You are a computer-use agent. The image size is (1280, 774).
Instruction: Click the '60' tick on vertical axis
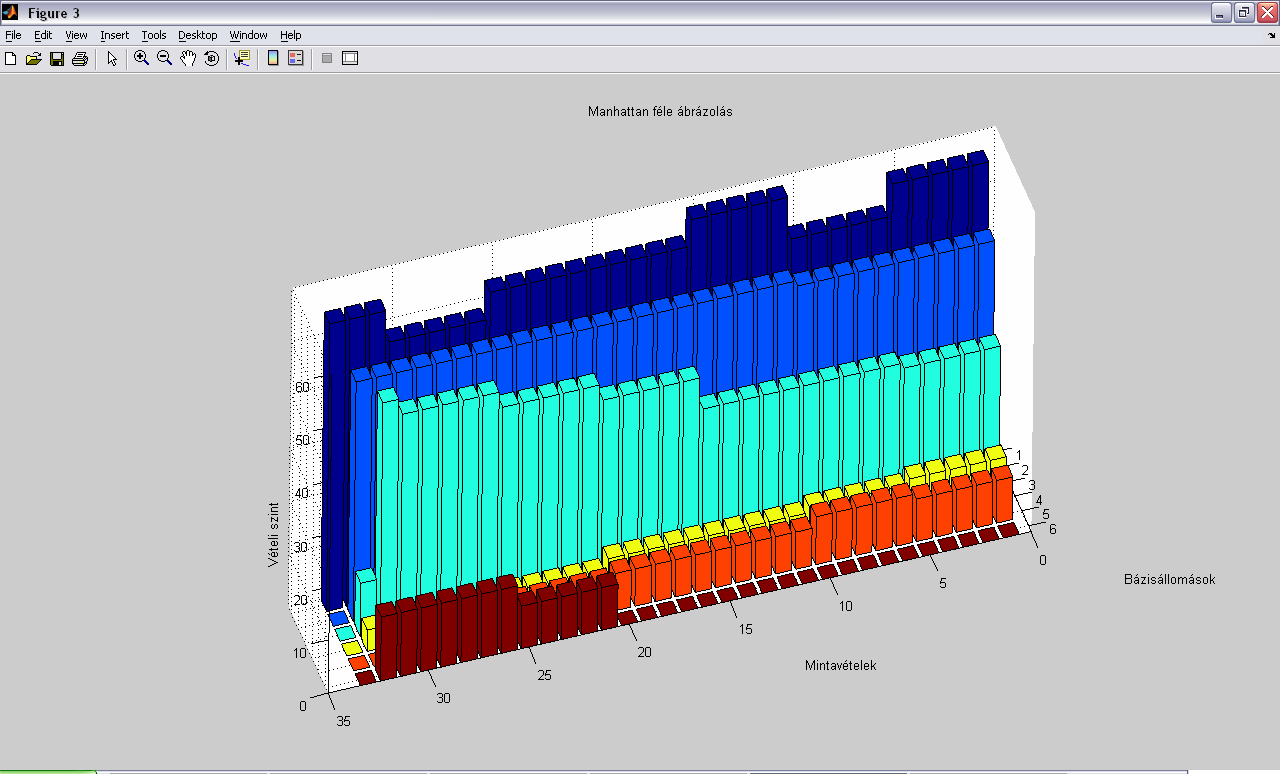[303, 387]
